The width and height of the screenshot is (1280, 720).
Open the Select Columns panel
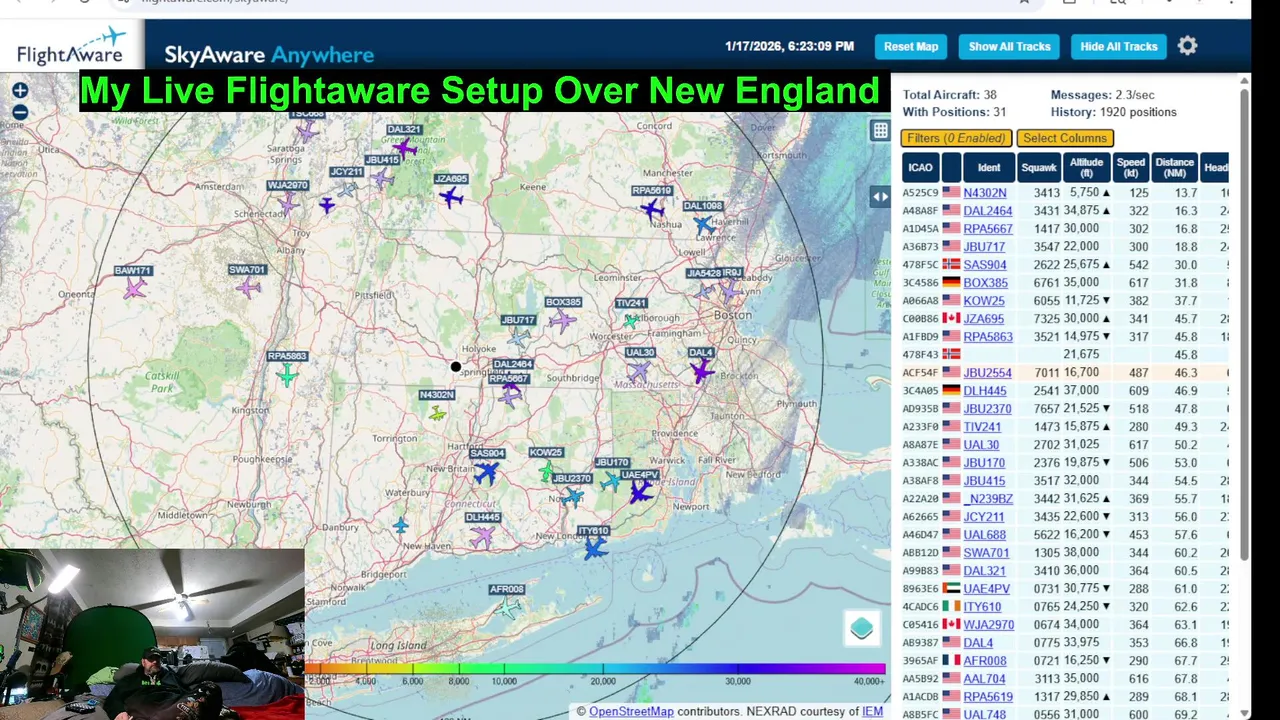pos(1065,138)
